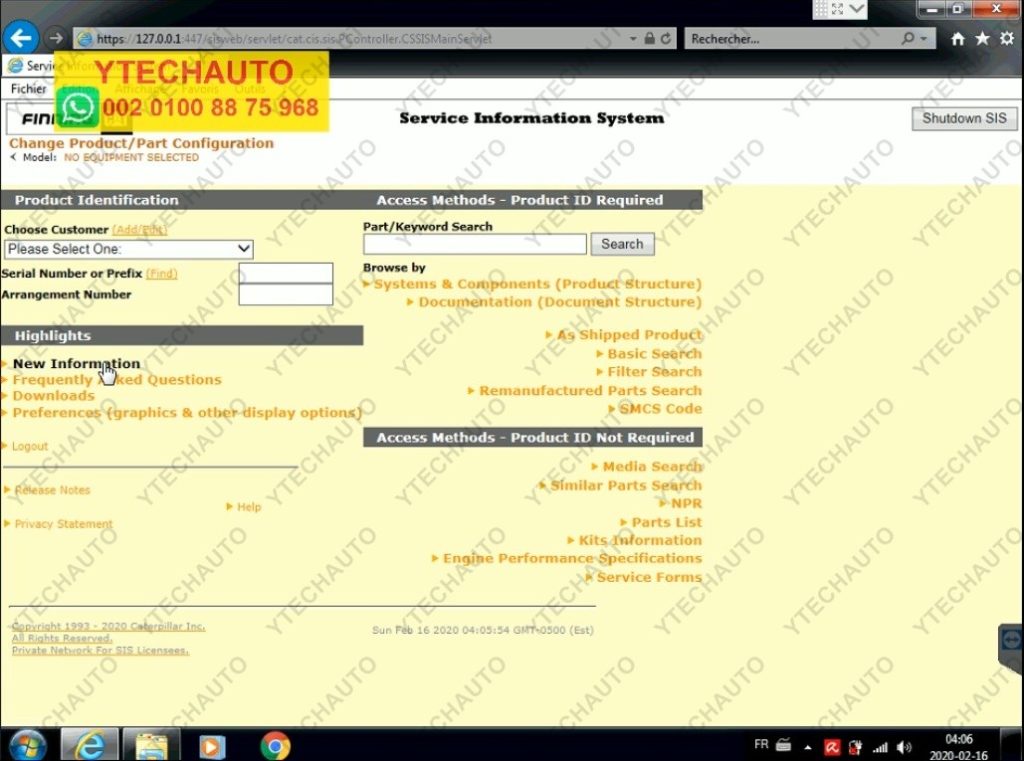
Task: Click the Search button
Action: 622,244
